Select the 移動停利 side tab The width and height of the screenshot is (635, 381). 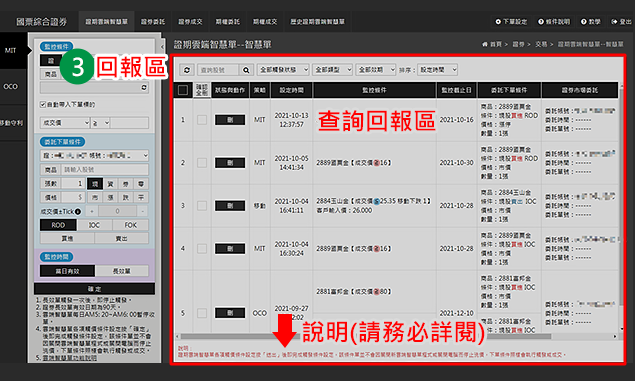(x=13, y=123)
